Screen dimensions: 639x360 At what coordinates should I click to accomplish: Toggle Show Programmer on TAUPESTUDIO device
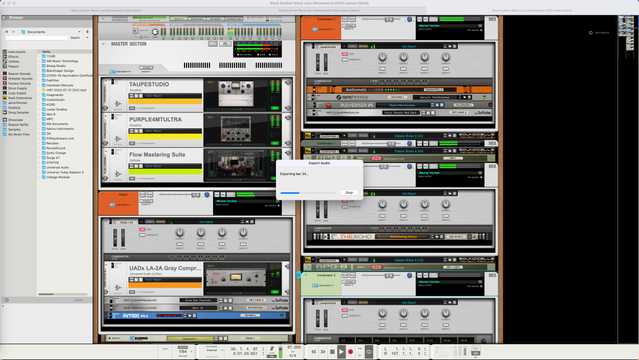(132, 108)
